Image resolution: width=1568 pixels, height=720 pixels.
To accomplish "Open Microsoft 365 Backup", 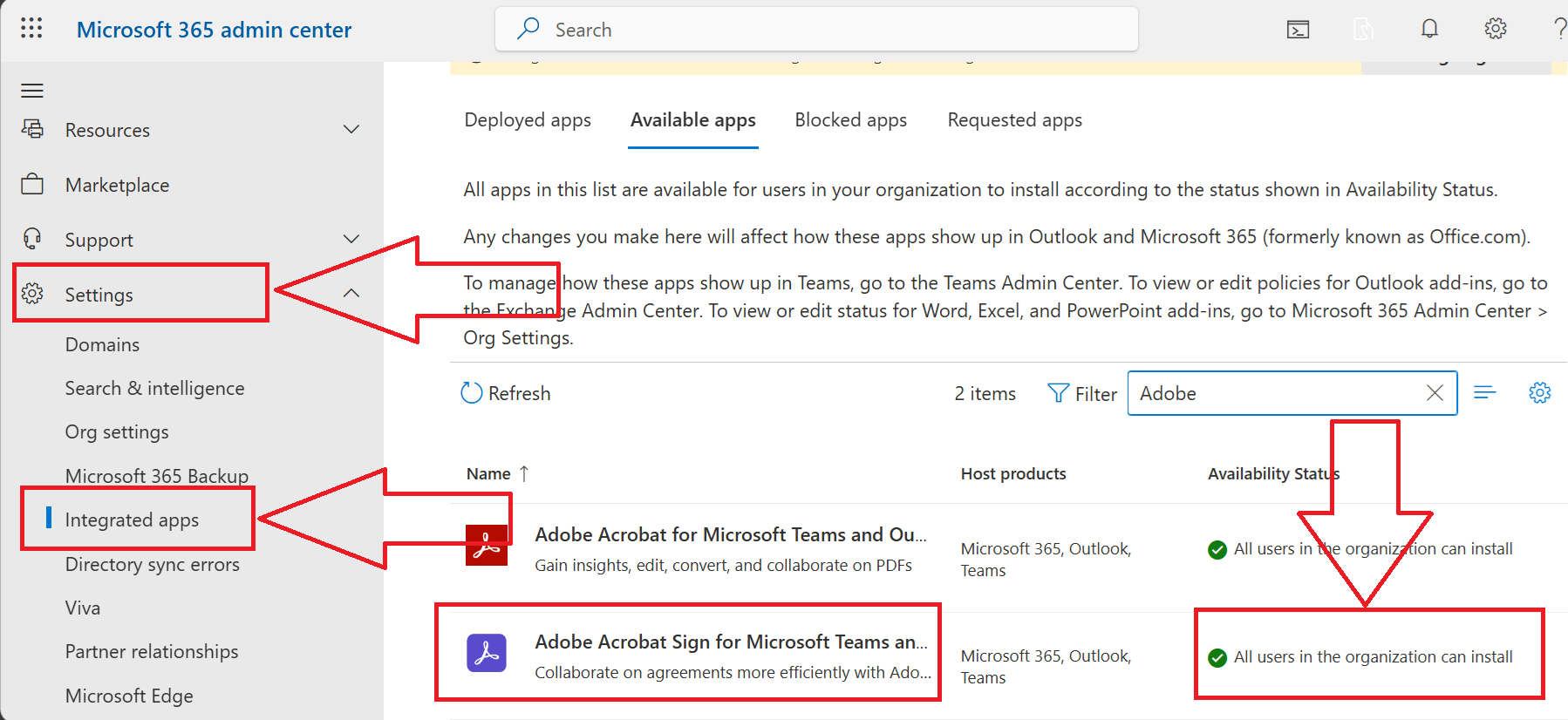I will (x=157, y=476).
